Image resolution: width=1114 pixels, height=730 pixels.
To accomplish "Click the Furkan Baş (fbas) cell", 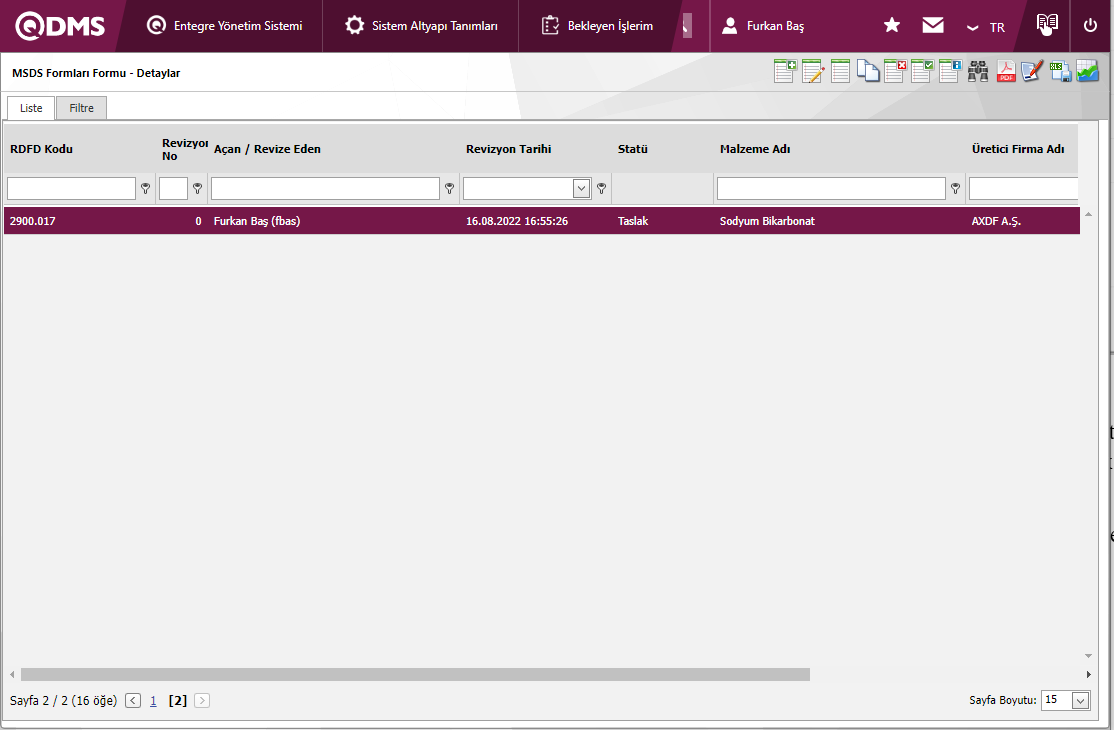I will click(x=257, y=221).
